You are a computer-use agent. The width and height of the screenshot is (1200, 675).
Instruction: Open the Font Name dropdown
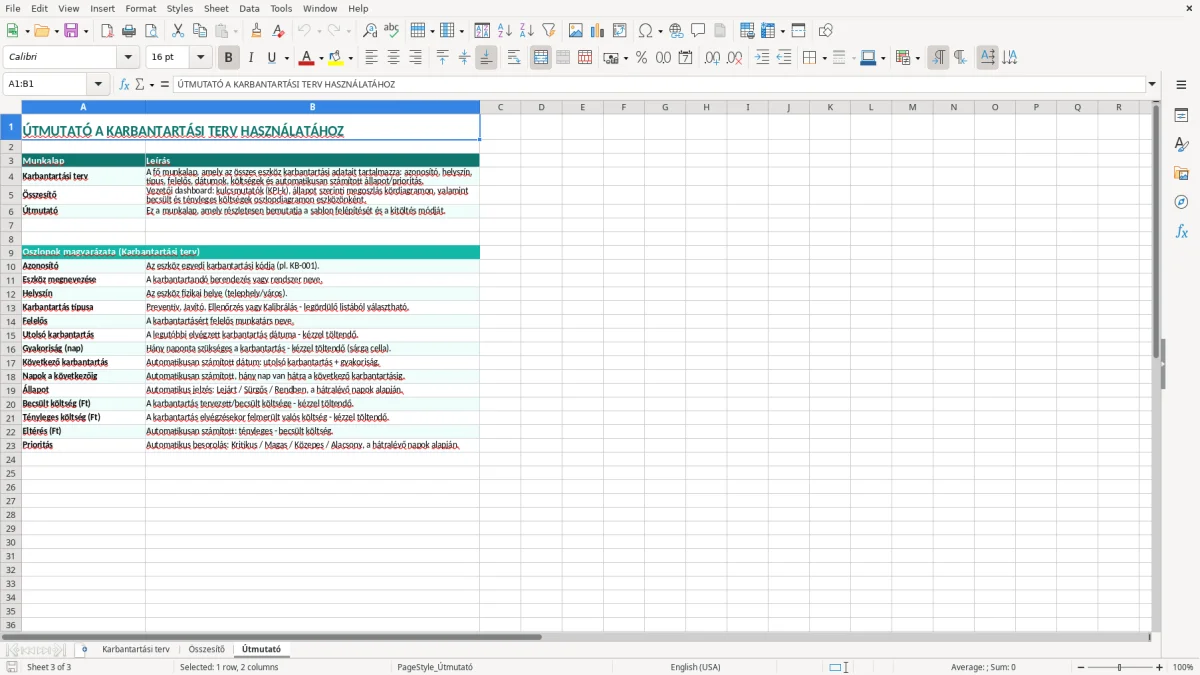point(128,58)
